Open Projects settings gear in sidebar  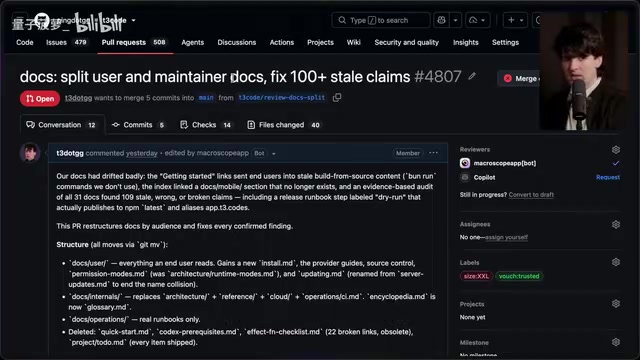point(616,304)
